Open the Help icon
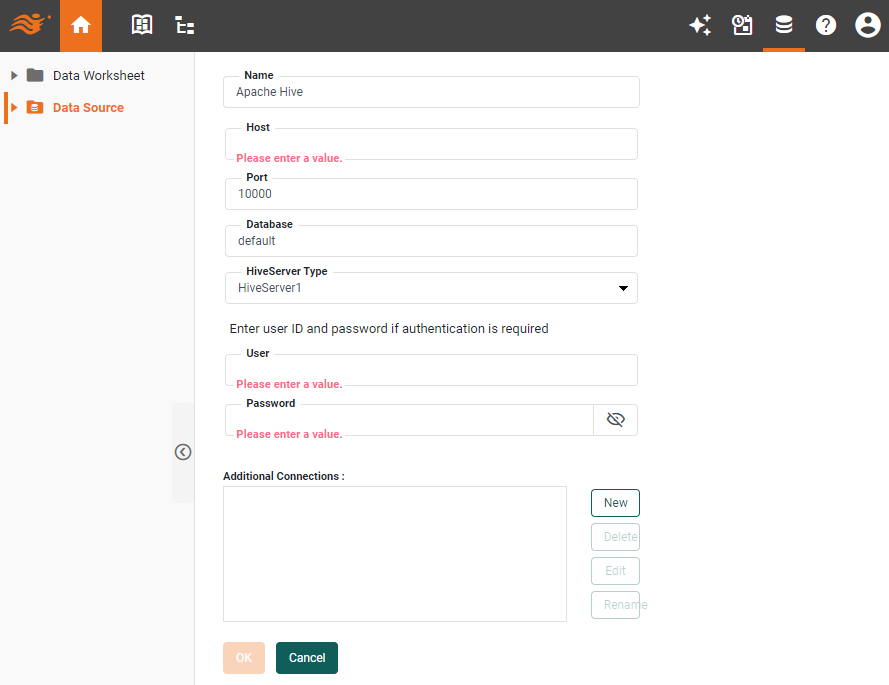The height and width of the screenshot is (685, 889). point(826,25)
